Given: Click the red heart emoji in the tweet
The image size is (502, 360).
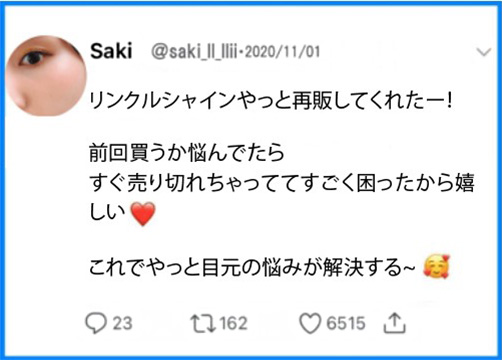Looking at the screenshot, I should click(x=143, y=214).
